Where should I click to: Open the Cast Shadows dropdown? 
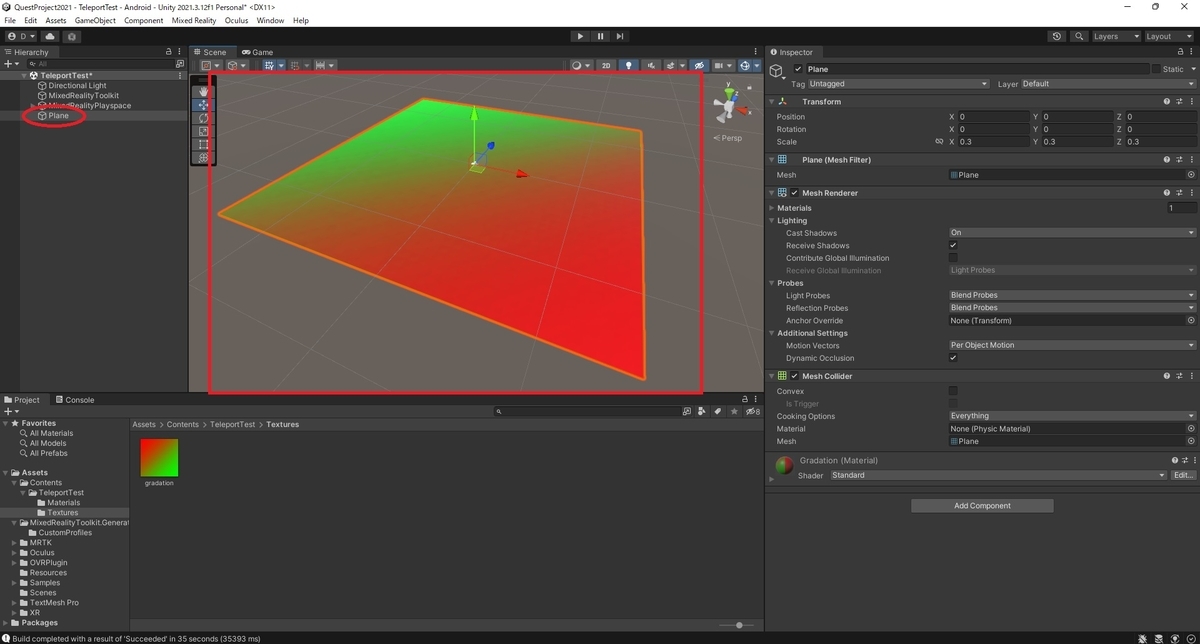(1071, 233)
